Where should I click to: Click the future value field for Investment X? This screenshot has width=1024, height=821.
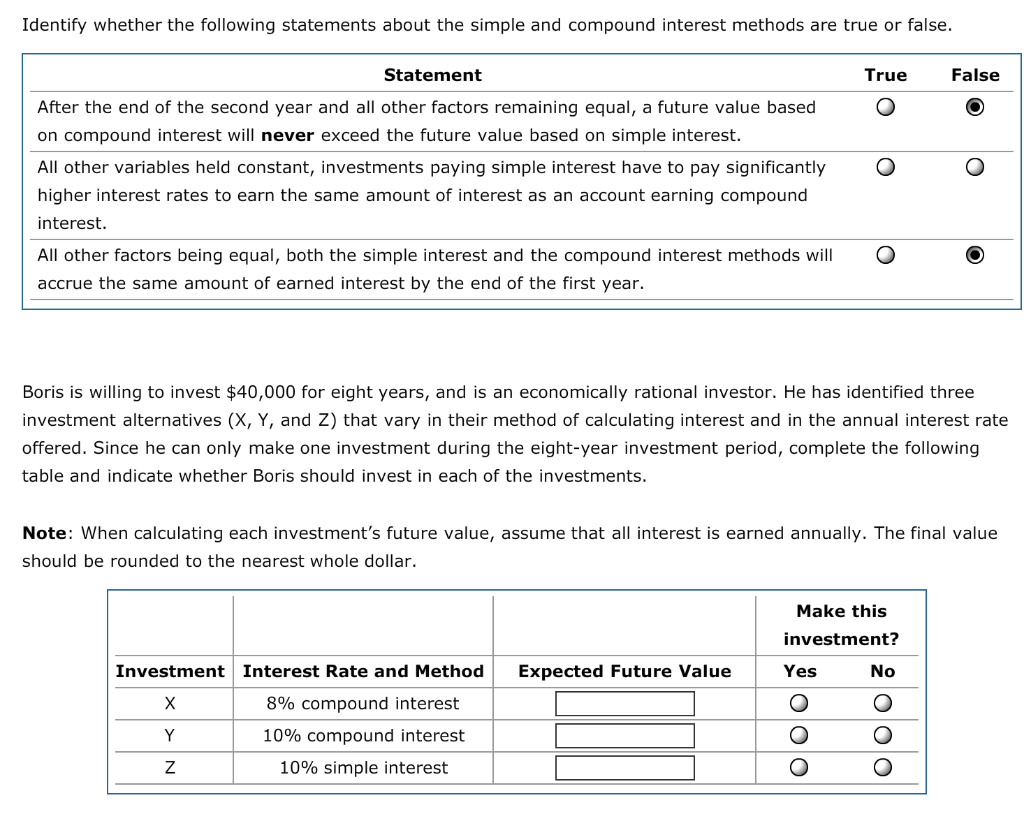pyautogui.click(x=623, y=703)
